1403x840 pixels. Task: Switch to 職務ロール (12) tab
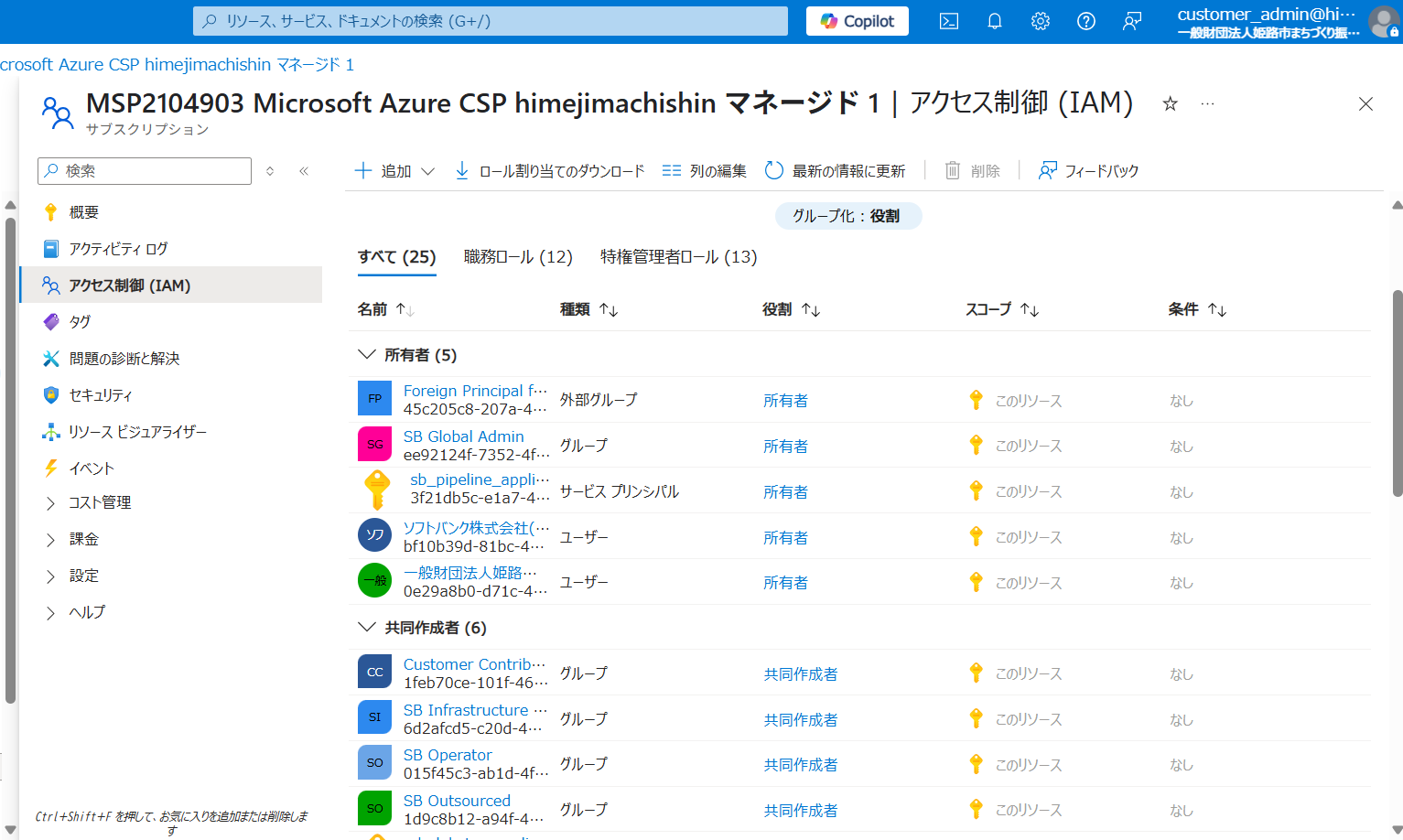[x=518, y=257]
